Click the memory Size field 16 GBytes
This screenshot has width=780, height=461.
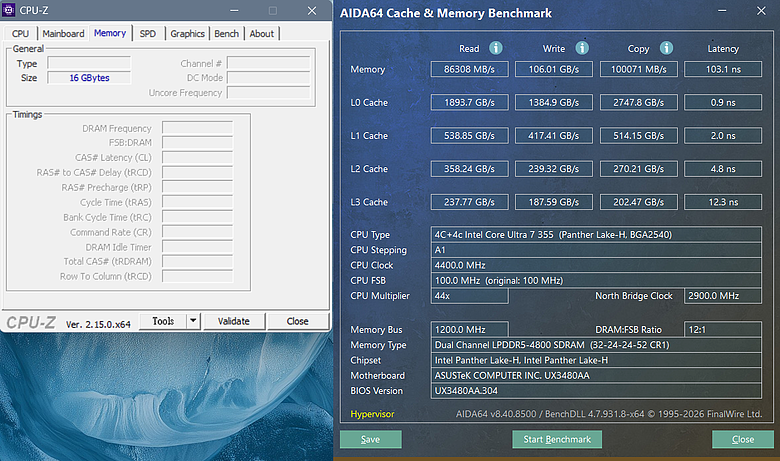[x=89, y=78]
